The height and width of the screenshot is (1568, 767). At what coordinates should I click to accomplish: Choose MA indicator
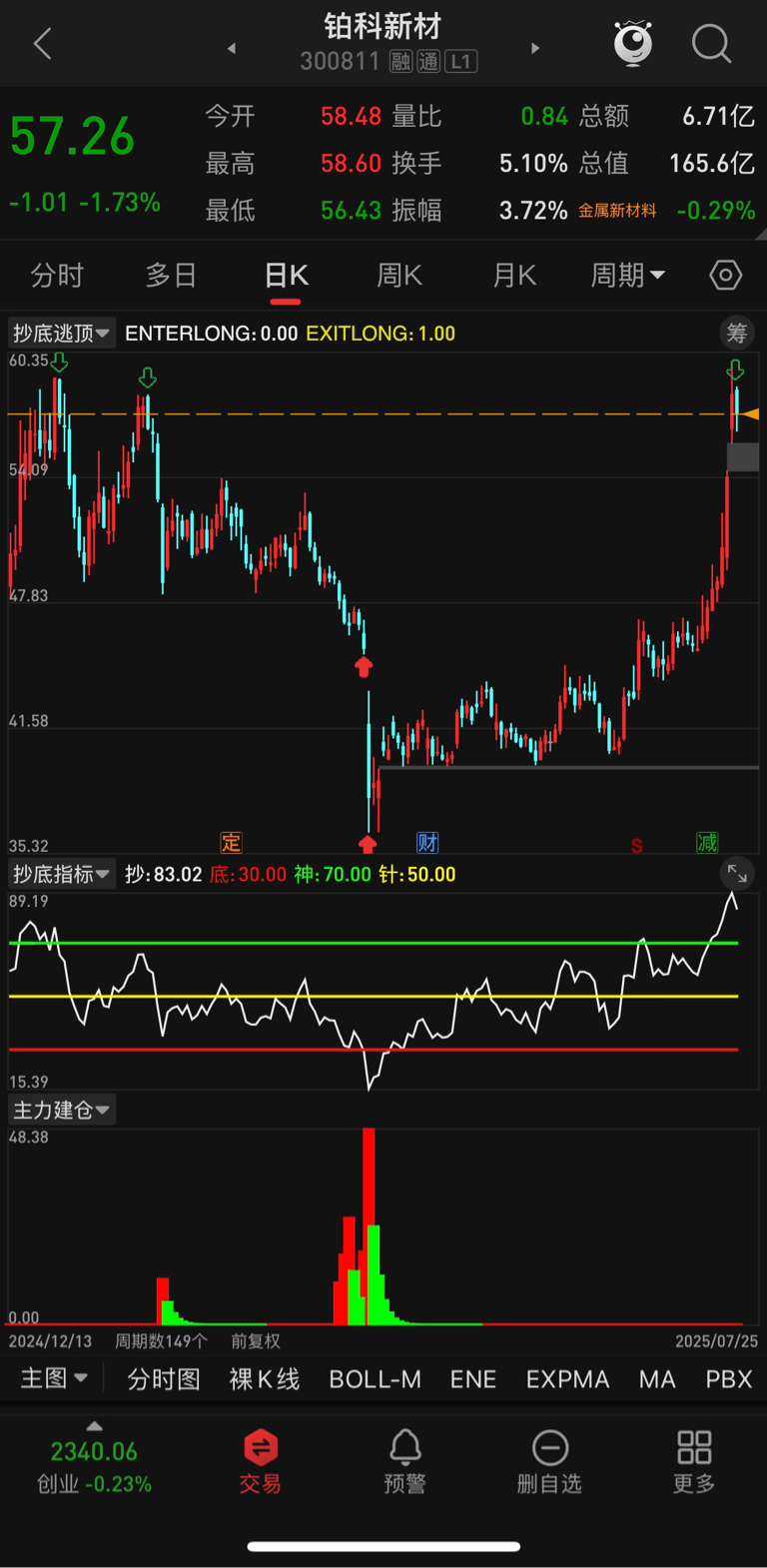coord(657,1379)
